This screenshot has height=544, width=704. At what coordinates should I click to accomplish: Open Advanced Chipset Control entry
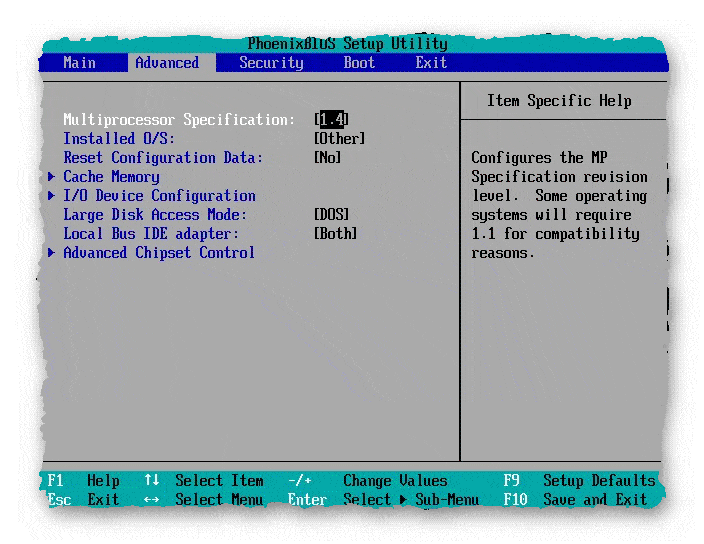coord(159,253)
